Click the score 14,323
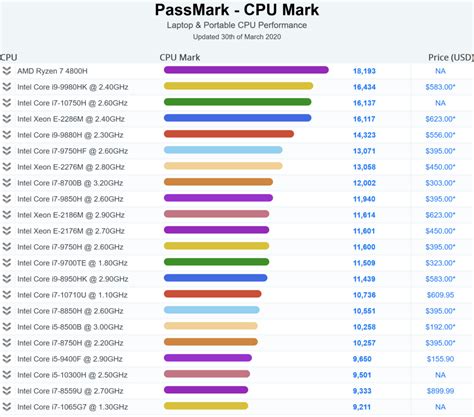The width and height of the screenshot is (474, 417). 364,135
